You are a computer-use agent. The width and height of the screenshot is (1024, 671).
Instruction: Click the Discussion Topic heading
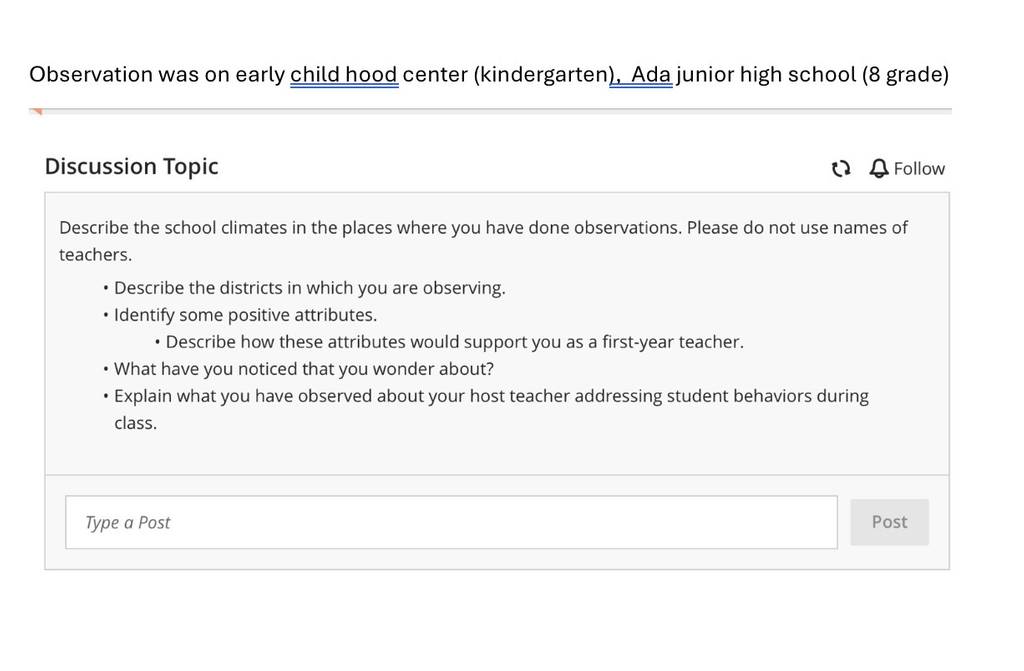click(x=131, y=167)
